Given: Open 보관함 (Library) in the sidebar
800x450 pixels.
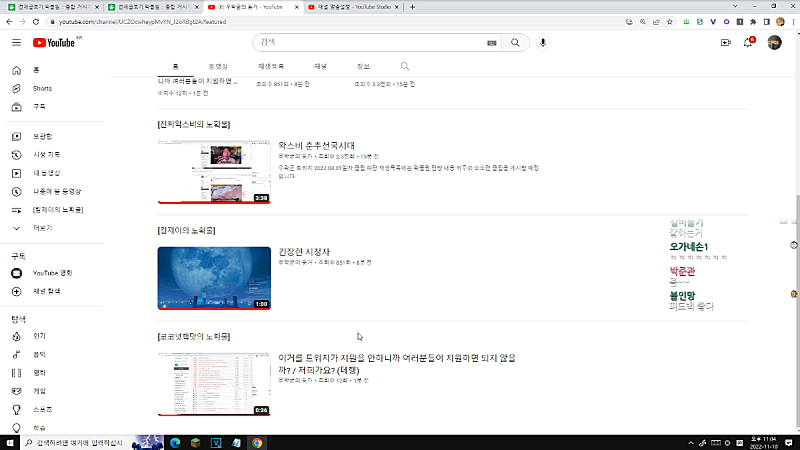Looking at the screenshot, I should [x=42, y=136].
